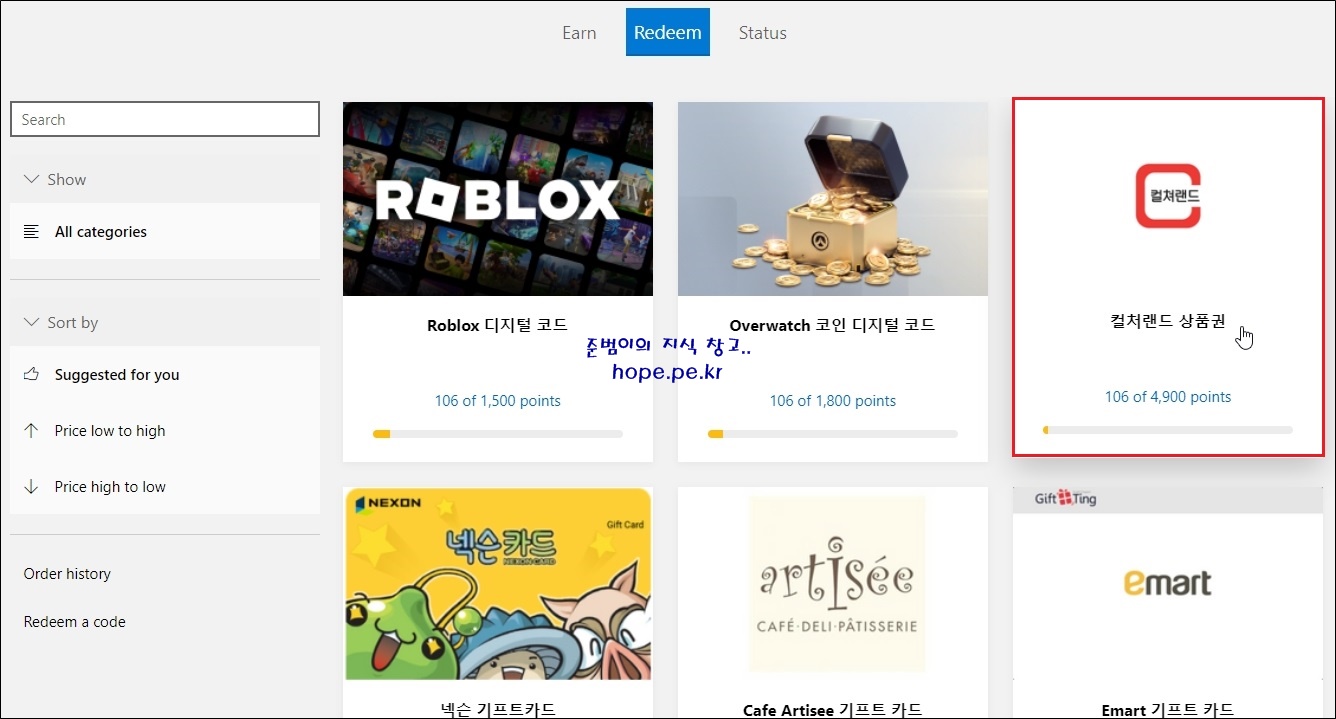1336x719 pixels.
Task: Open the Roblox banner thumbnail
Action: point(498,199)
